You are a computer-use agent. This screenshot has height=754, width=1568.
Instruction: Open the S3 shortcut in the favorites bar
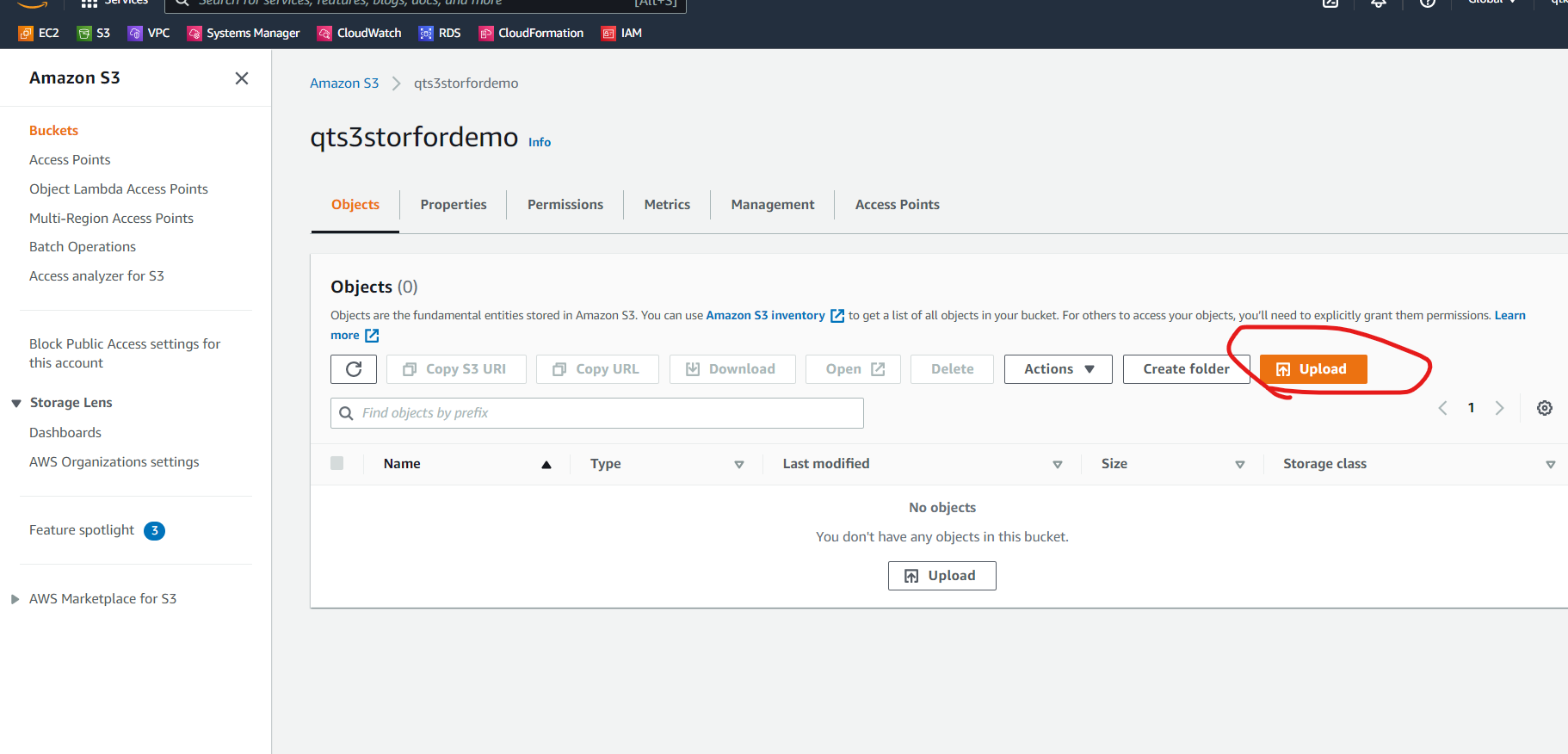coord(94,33)
